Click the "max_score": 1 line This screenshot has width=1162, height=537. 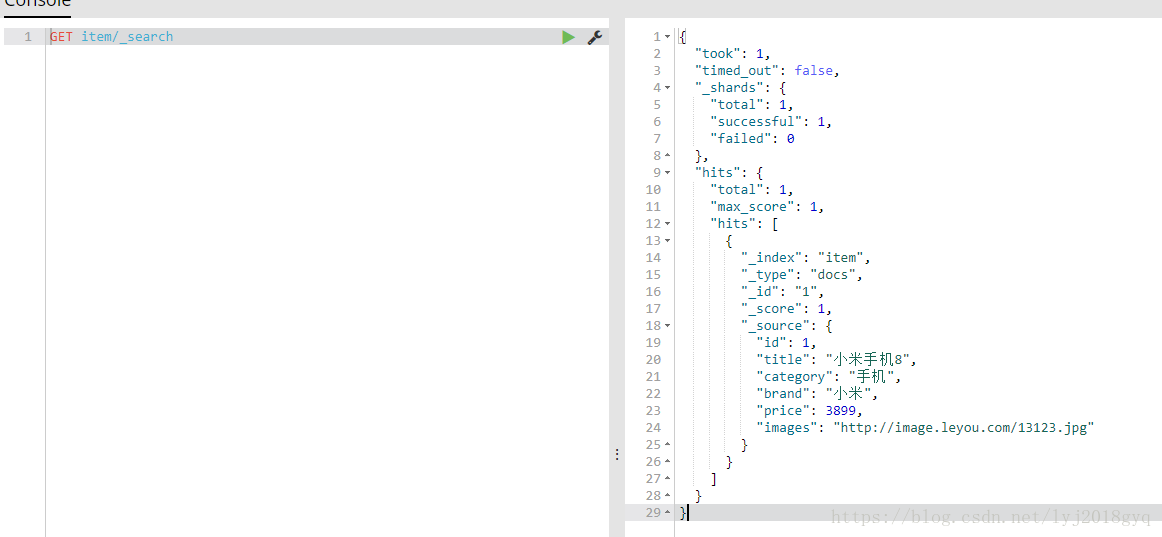[x=767, y=207]
